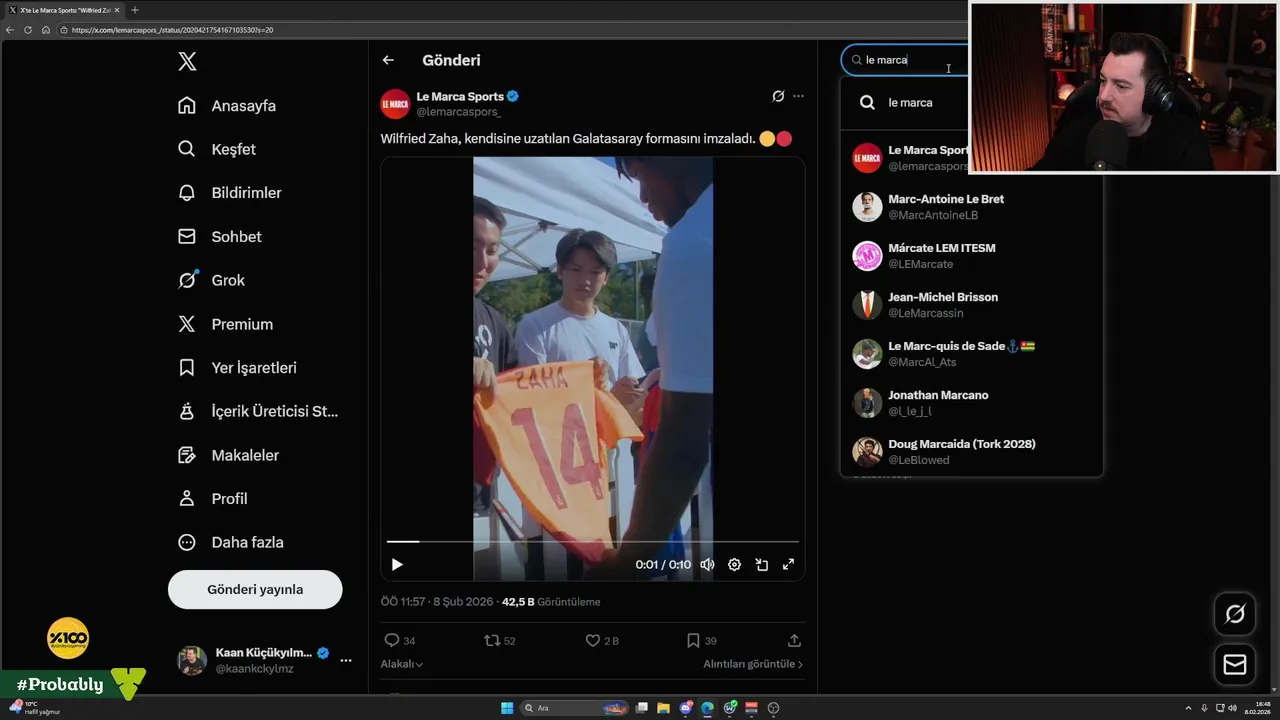Open Keşfet explore page
Viewport: 1280px width, 720px height.
(217, 149)
